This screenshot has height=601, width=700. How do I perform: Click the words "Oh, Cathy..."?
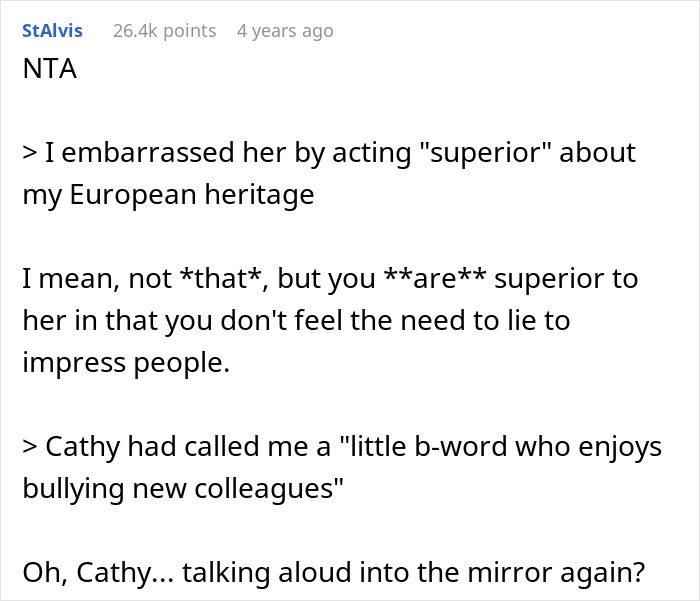(x=84, y=572)
